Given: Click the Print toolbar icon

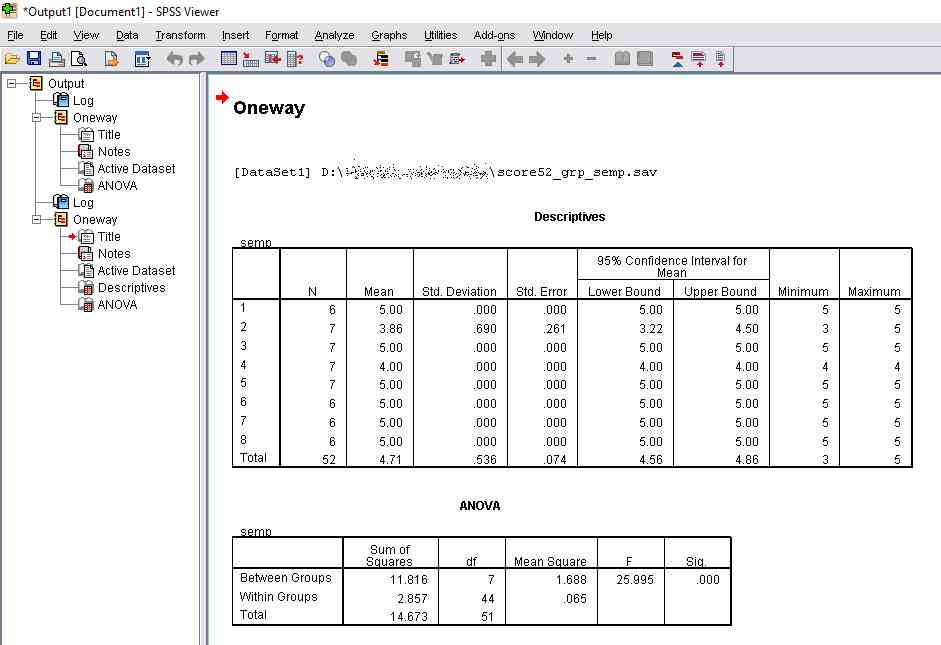Looking at the screenshot, I should coord(57,60).
